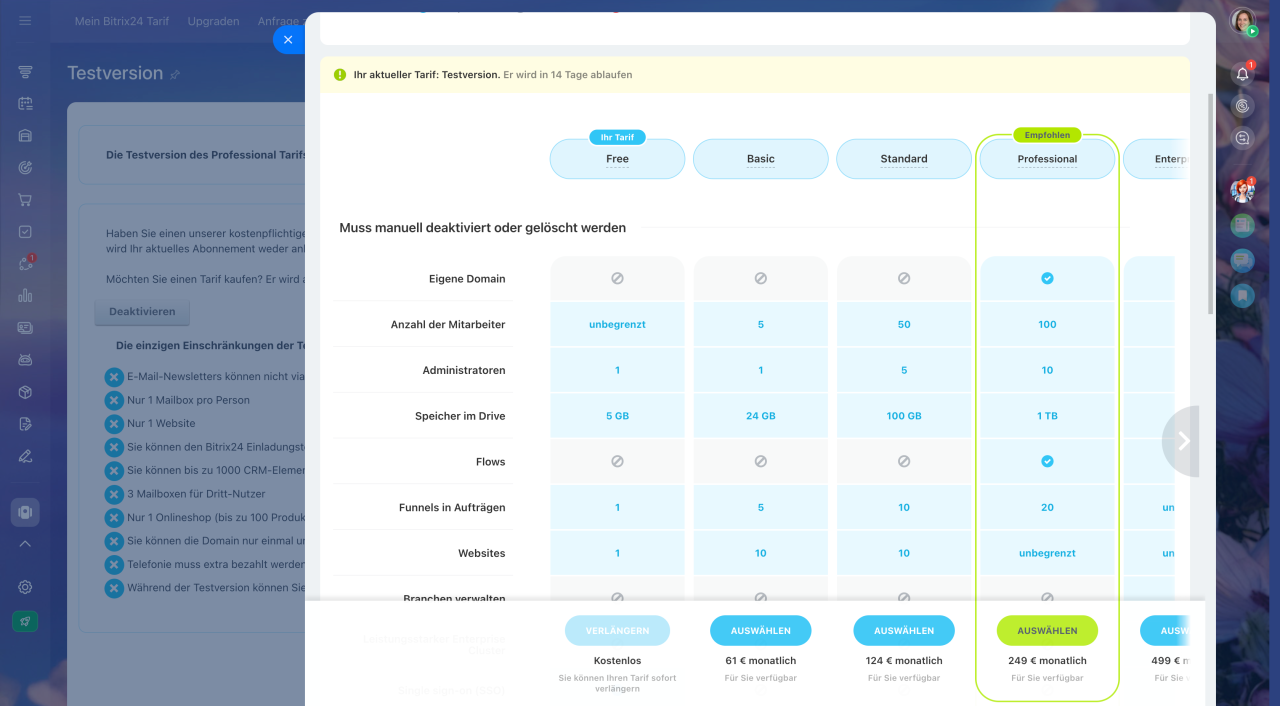1280x706 pixels.
Task: Open the CRM target icon in sidebar
Action: 25,168
